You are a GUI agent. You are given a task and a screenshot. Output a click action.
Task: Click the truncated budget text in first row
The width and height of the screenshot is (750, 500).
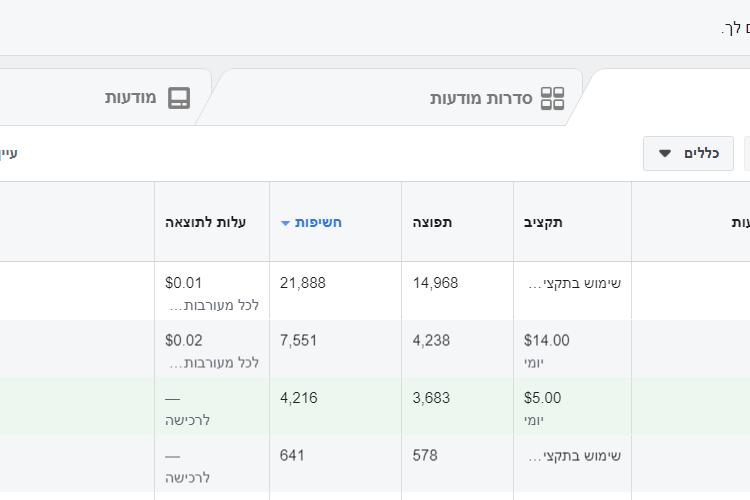point(575,283)
